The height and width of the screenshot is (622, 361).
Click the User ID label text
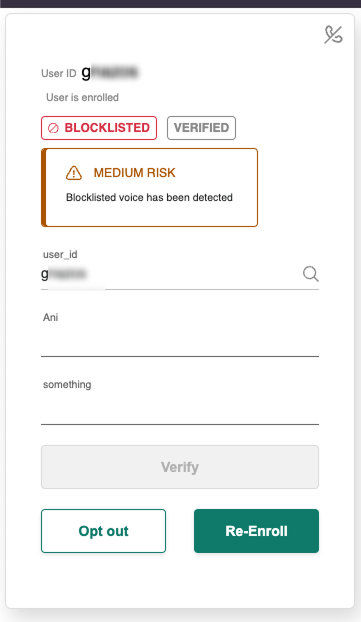(59, 73)
